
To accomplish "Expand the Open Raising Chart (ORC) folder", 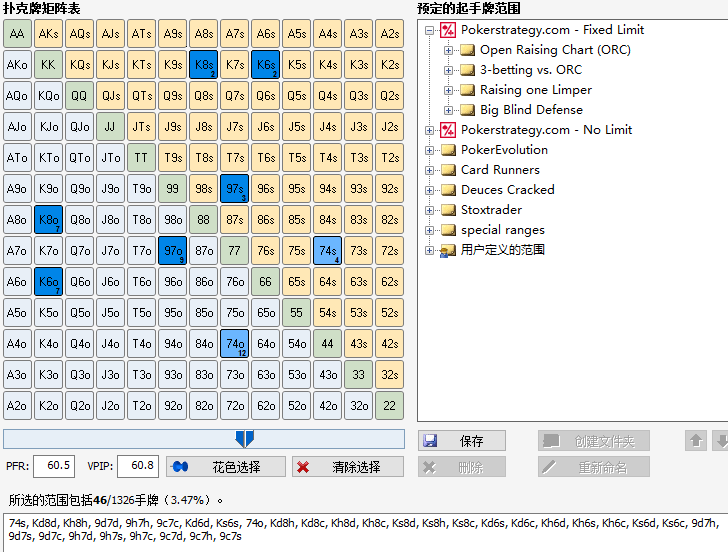I will coord(448,50).
